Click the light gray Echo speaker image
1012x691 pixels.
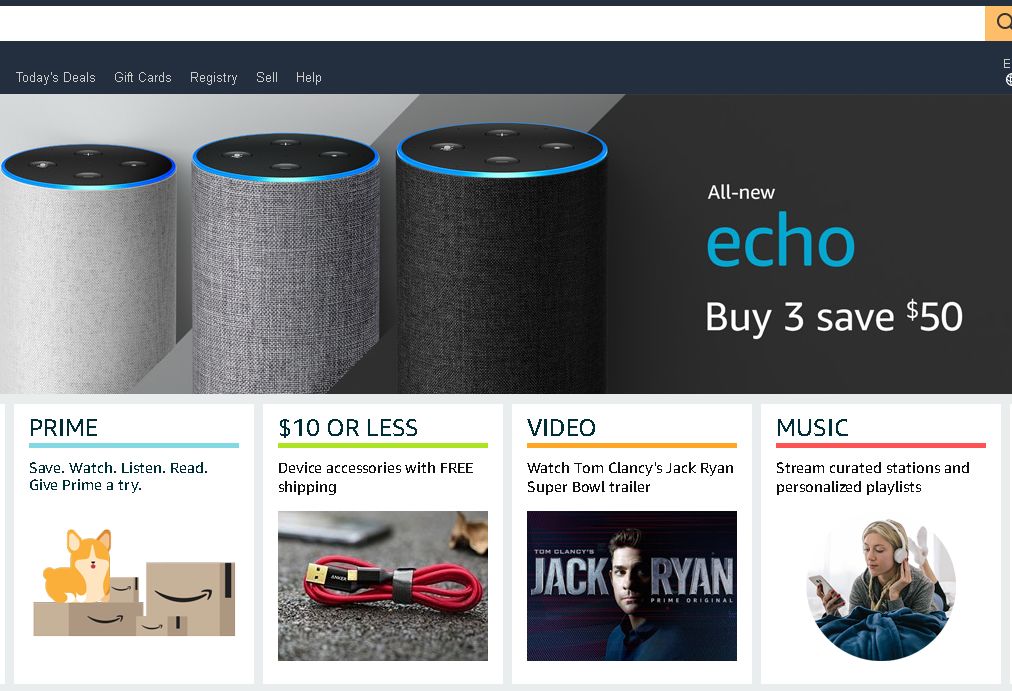pos(88,268)
